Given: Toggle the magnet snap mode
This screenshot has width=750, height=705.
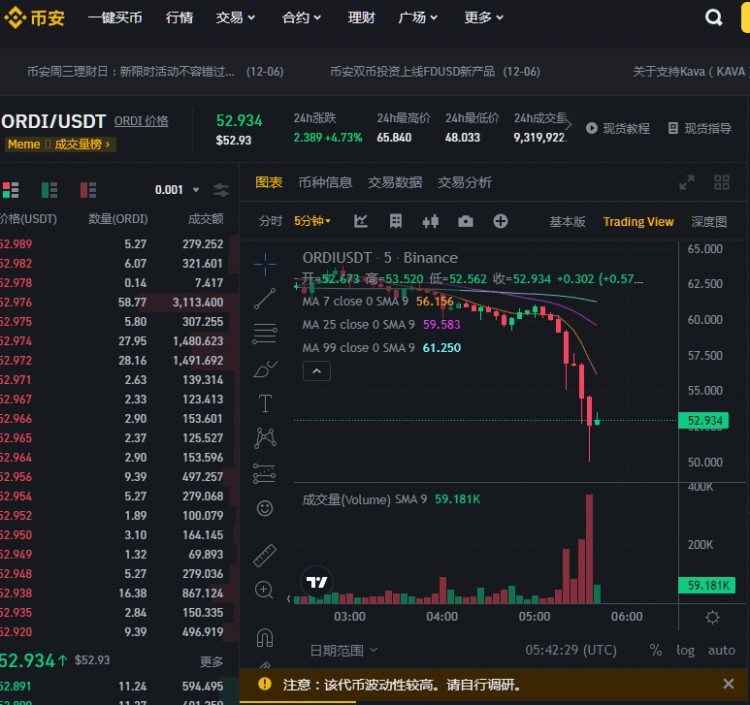Looking at the screenshot, I should pos(265,637).
